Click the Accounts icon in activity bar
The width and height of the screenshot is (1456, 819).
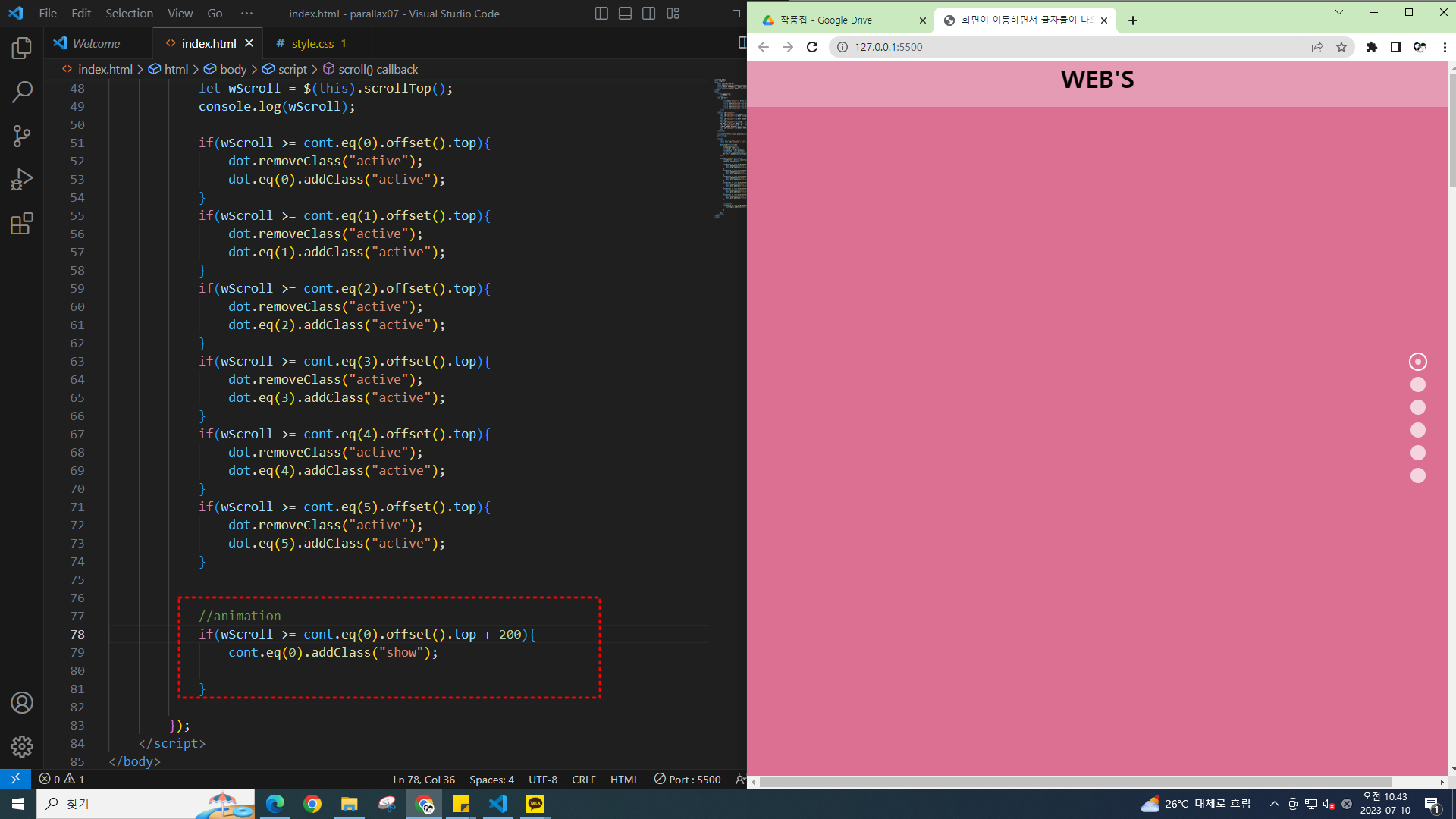(22, 703)
